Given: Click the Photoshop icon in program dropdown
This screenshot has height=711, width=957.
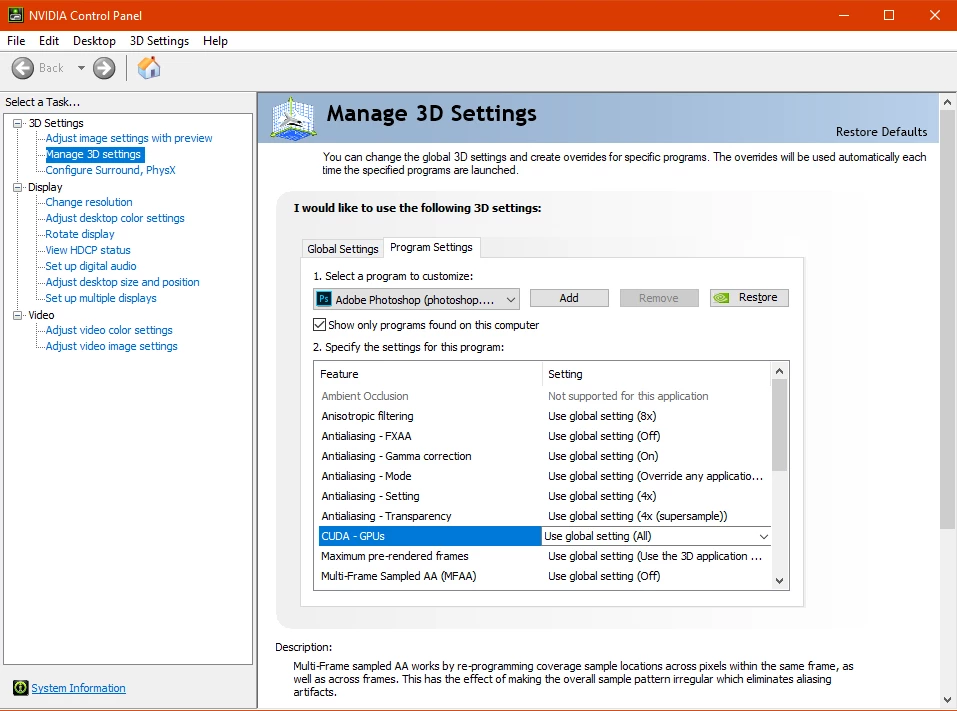Looking at the screenshot, I should click(x=324, y=299).
